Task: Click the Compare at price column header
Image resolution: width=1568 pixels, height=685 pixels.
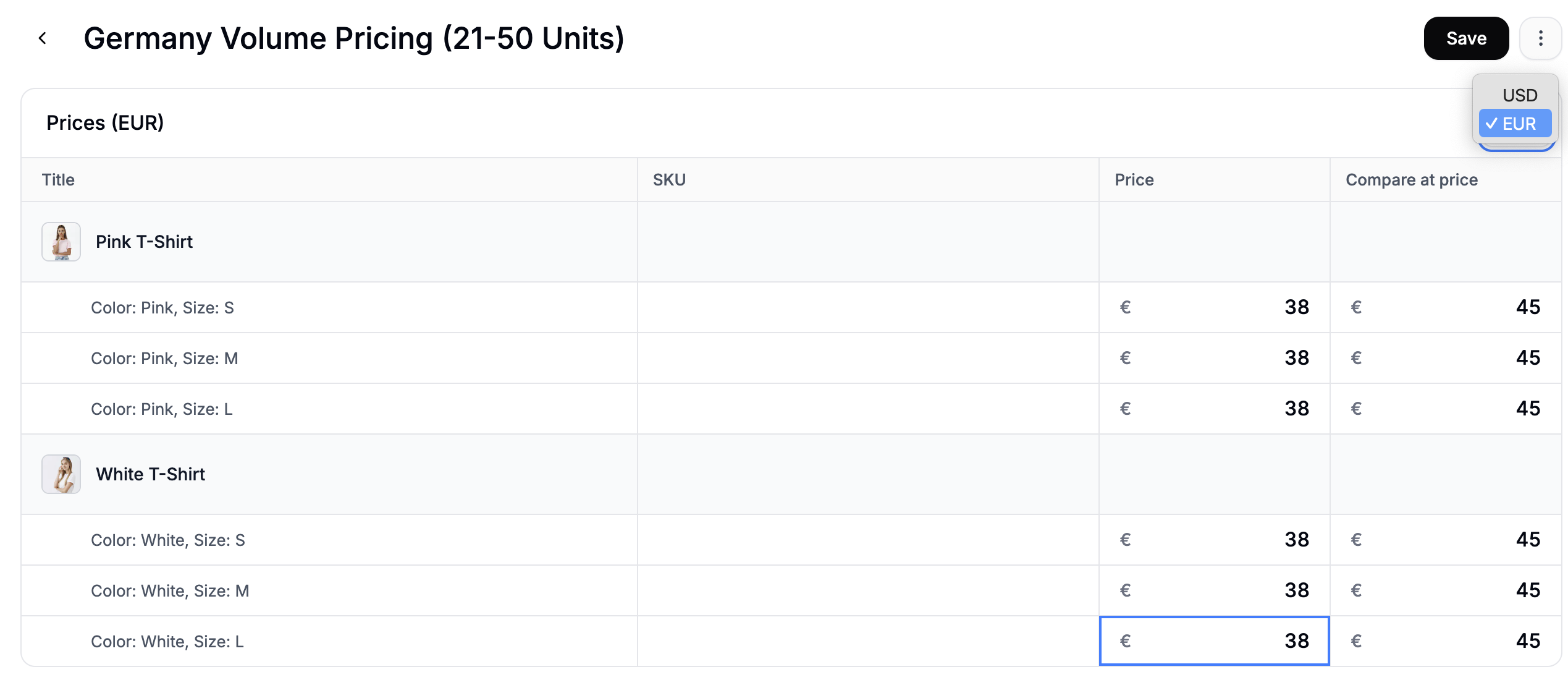Action: [1412, 179]
